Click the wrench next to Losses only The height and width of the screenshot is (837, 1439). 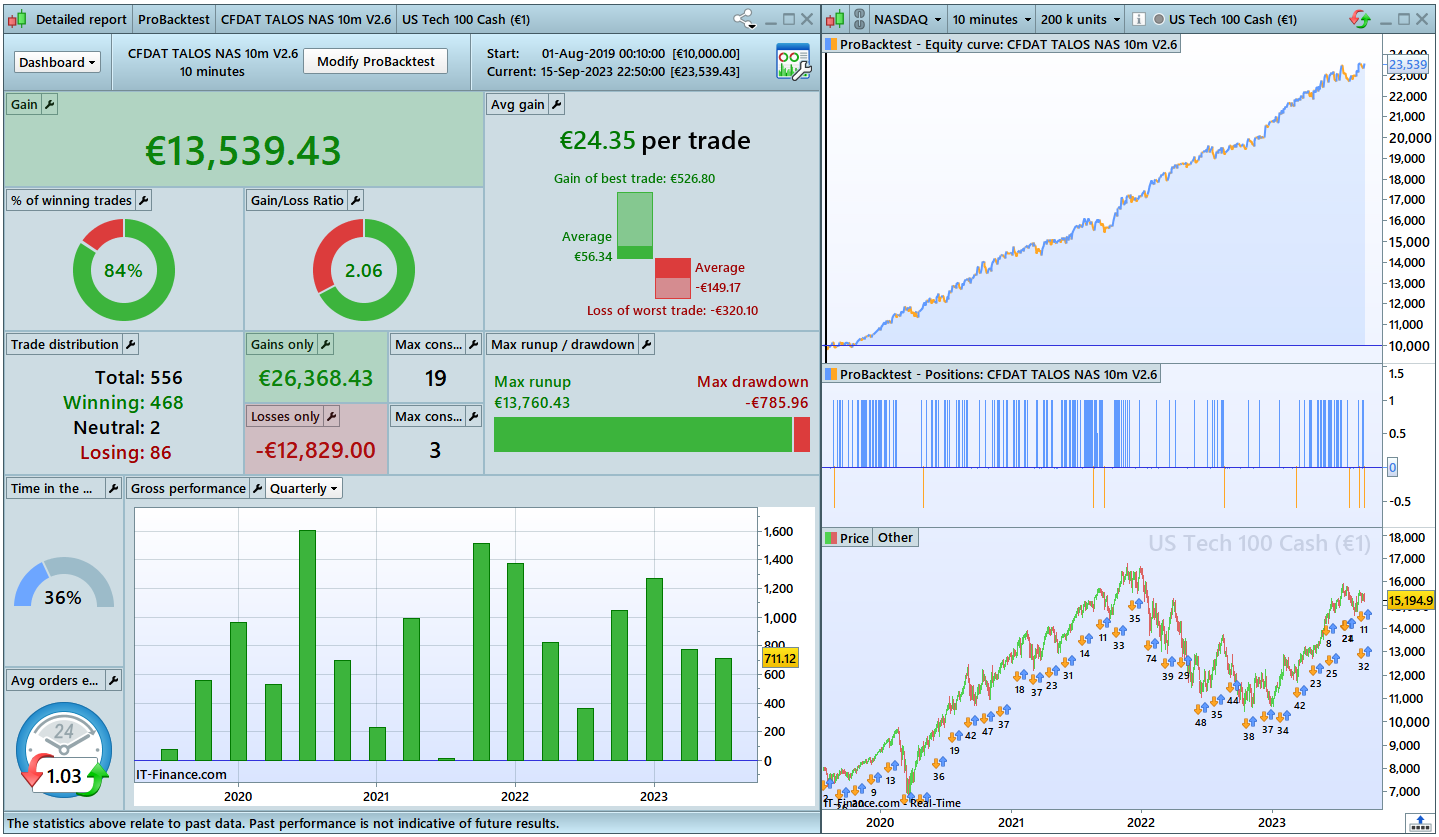[x=331, y=416]
